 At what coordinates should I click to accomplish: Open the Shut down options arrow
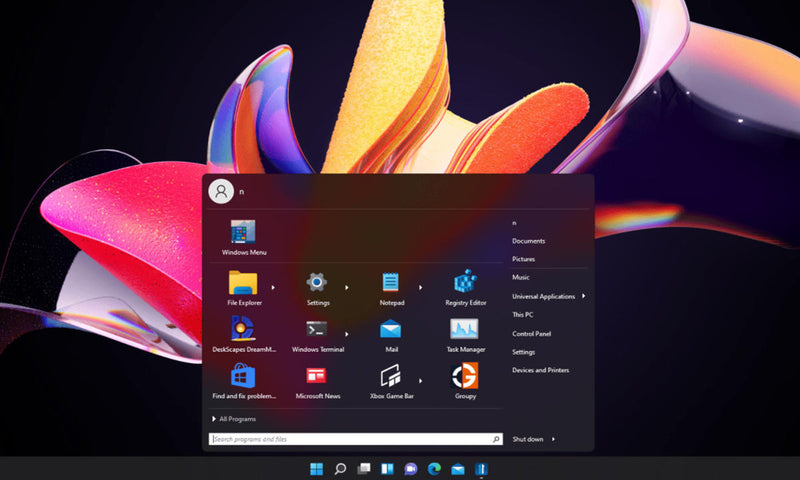[x=553, y=439]
